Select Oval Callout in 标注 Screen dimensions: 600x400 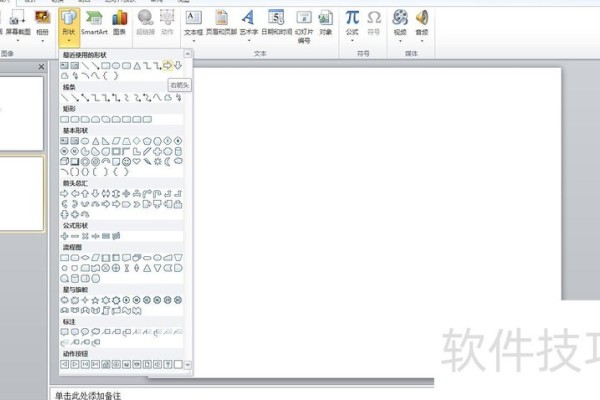[85, 332]
